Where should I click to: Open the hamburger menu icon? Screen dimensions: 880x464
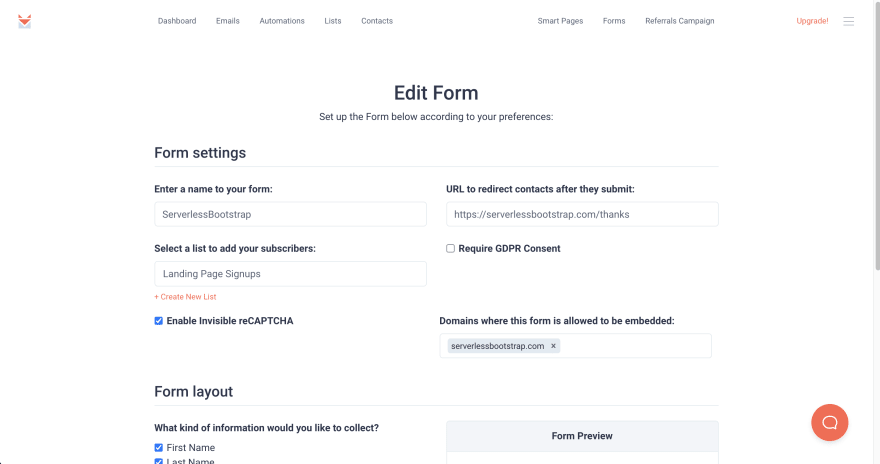tap(849, 21)
